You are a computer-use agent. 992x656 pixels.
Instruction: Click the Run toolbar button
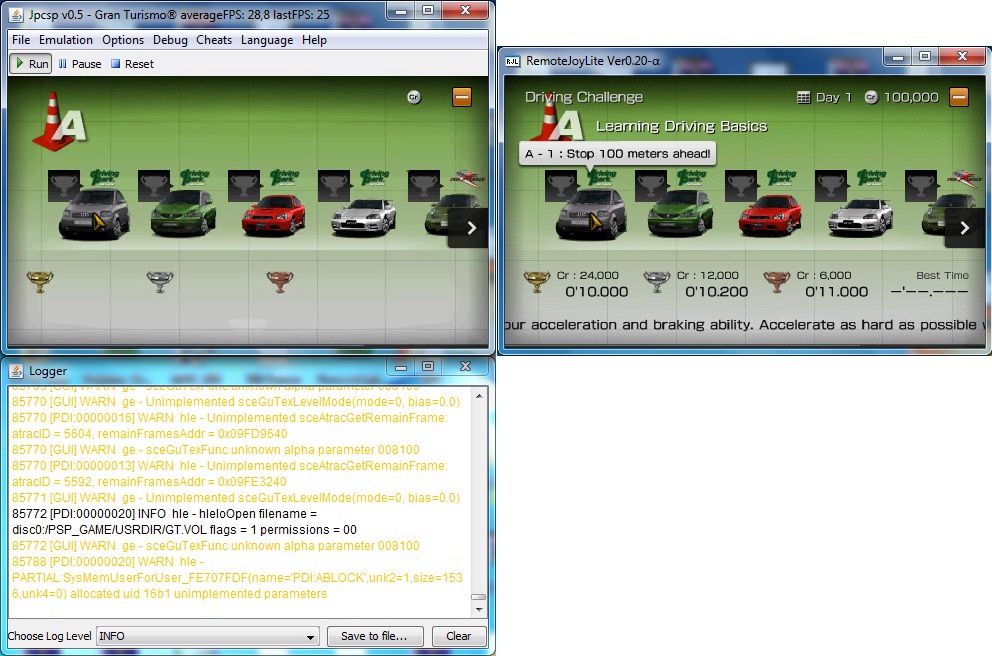click(31, 64)
